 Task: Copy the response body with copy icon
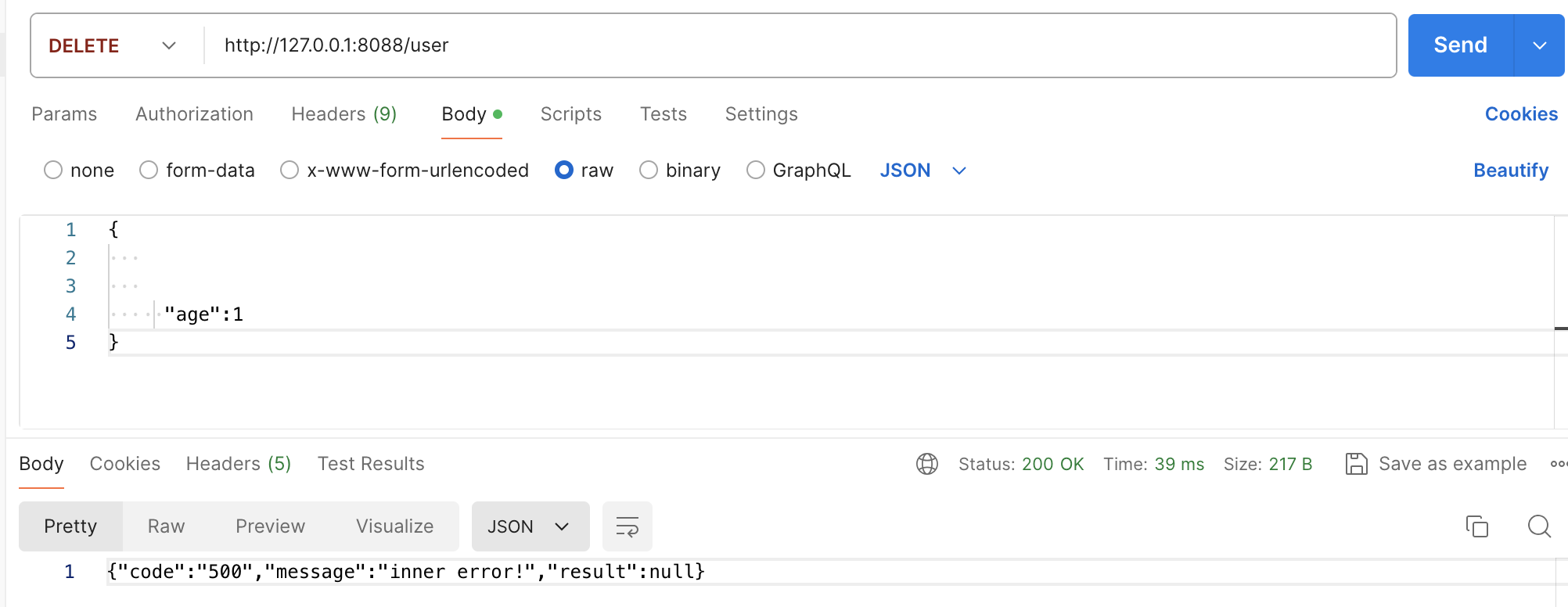click(x=1476, y=526)
